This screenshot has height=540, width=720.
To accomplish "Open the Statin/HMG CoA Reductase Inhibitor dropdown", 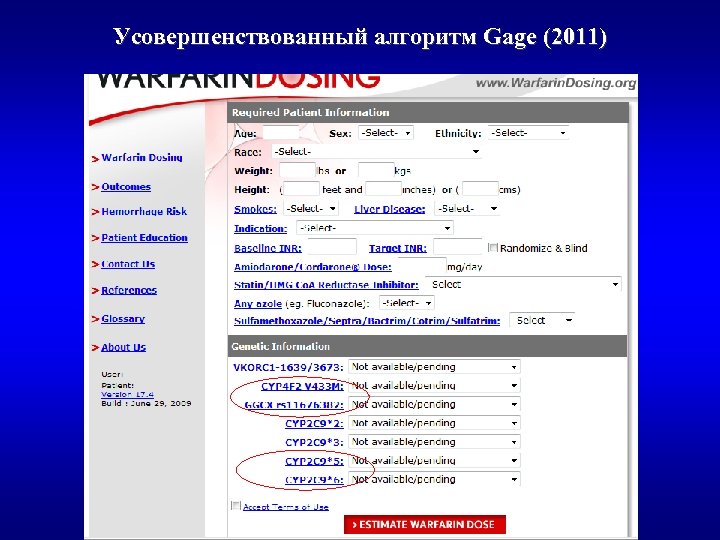I will pos(523,285).
